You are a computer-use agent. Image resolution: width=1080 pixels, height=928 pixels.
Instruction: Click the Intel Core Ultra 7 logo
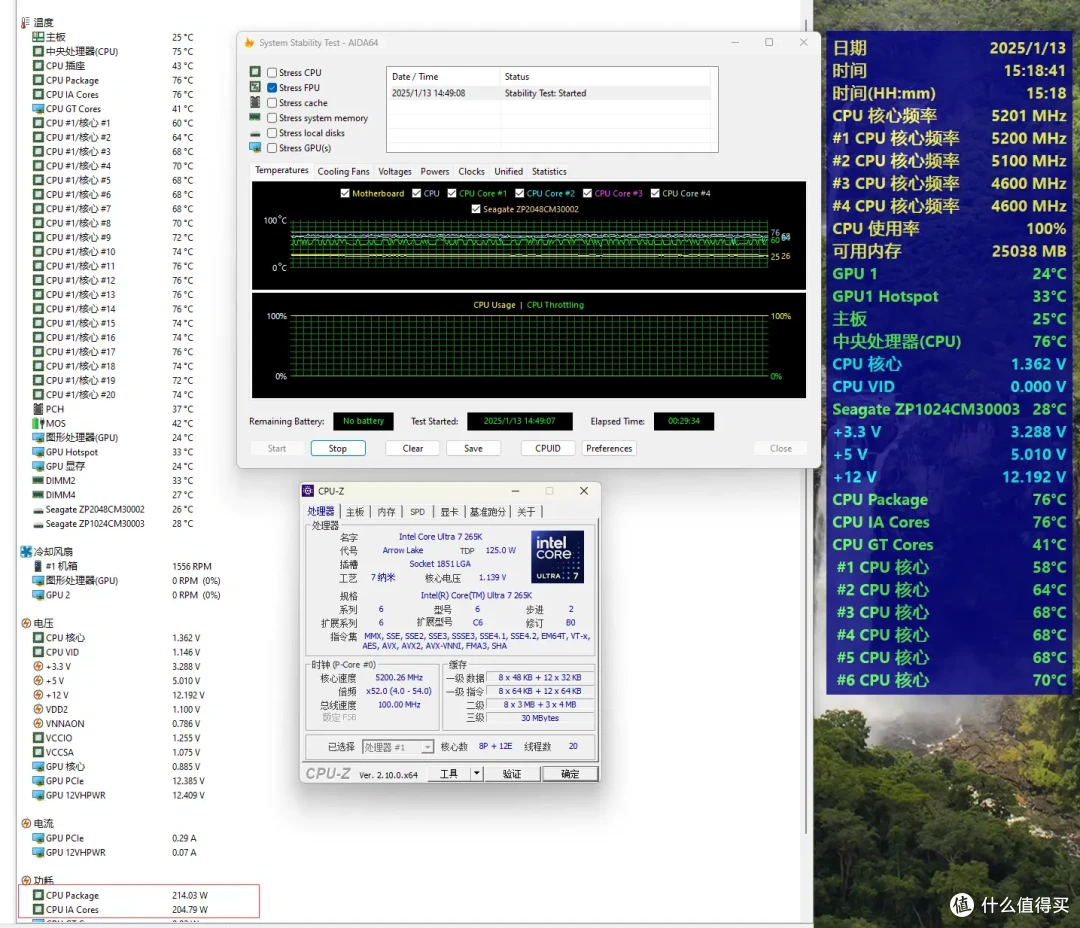pyautogui.click(x=557, y=557)
